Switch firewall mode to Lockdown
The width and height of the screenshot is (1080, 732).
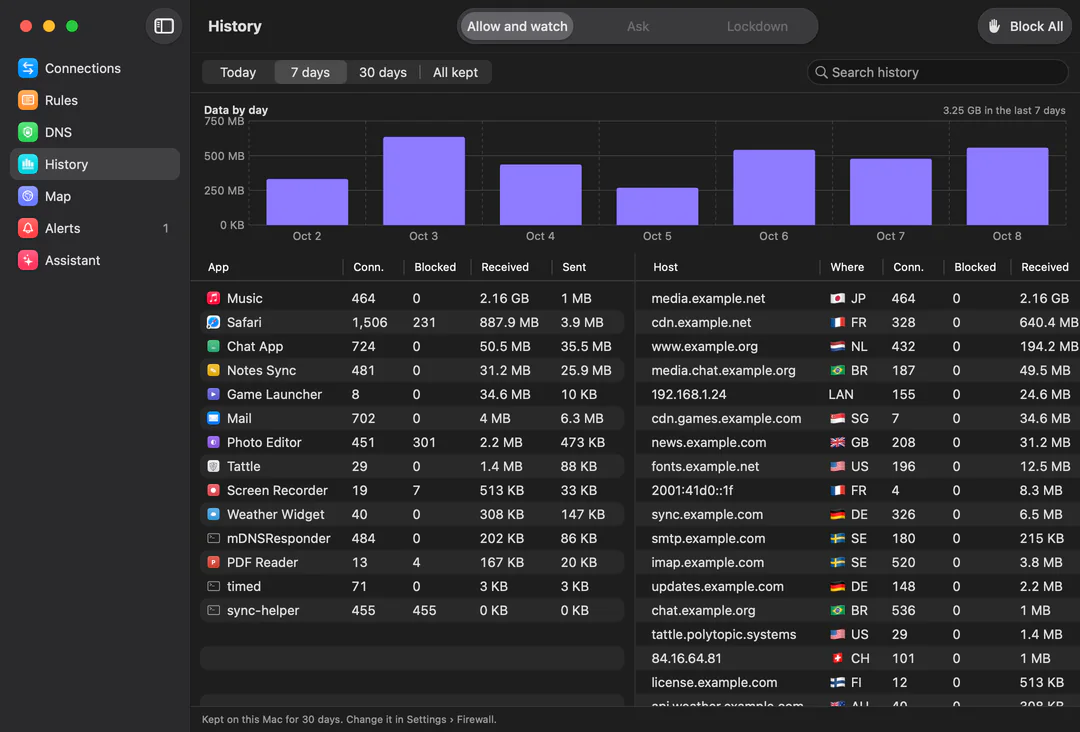757,26
